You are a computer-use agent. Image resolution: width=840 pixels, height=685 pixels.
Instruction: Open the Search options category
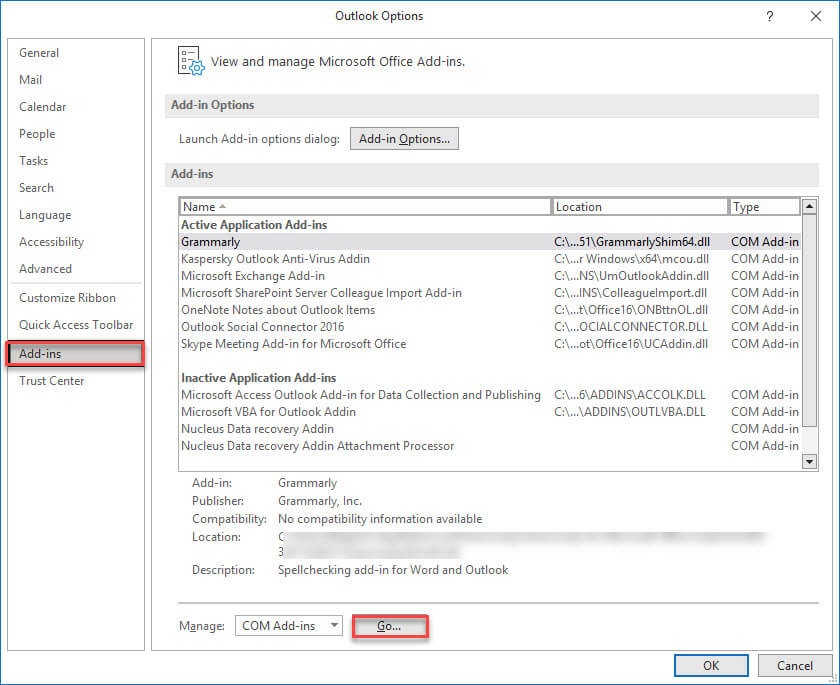(x=36, y=187)
